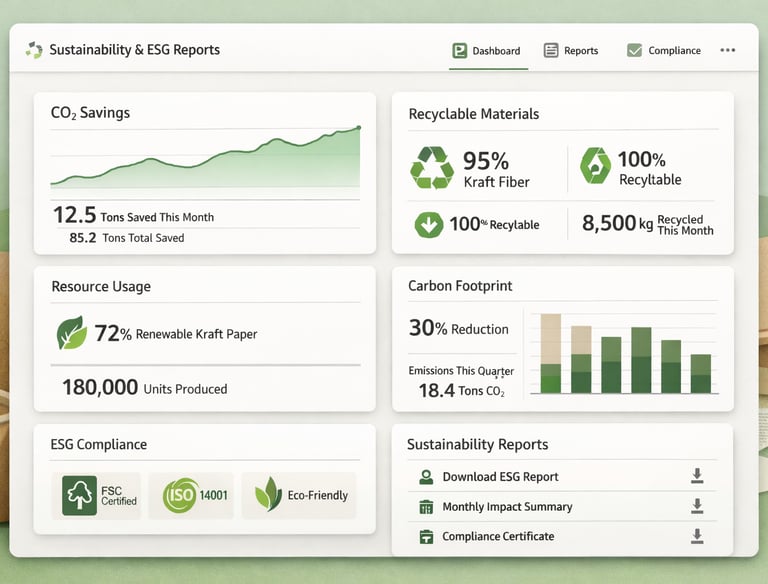This screenshot has width=768, height=584.
Task: Open the Compliance tab
Action: click(664, 50)
